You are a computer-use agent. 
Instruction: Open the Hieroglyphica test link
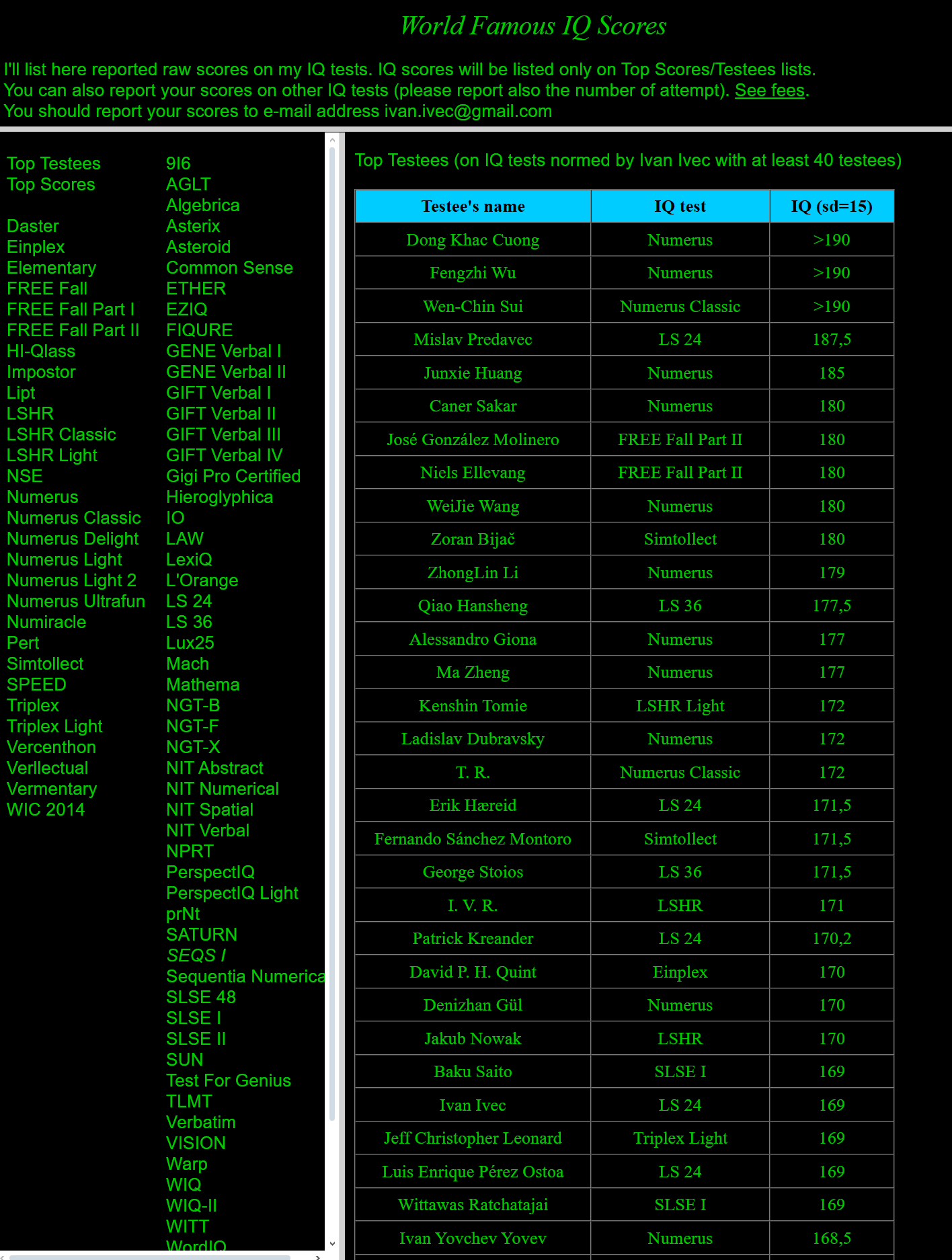tap(219, 497)
